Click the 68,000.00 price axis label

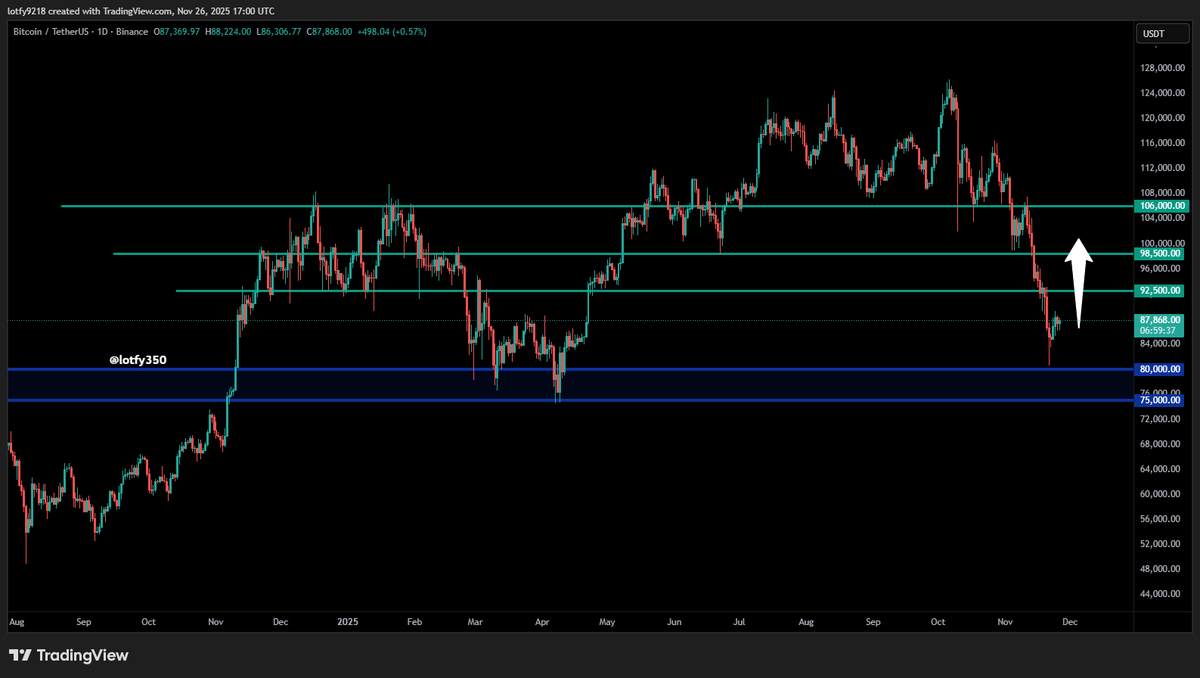[1161, 444]
